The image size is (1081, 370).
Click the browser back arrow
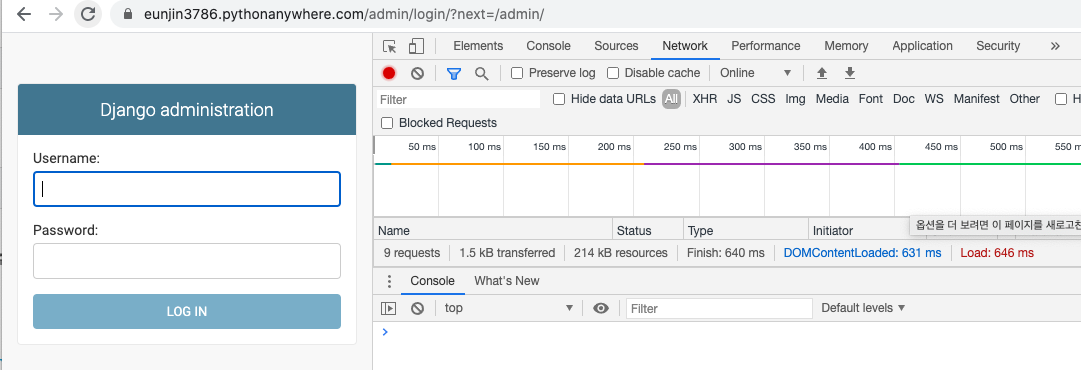[24, 14]
